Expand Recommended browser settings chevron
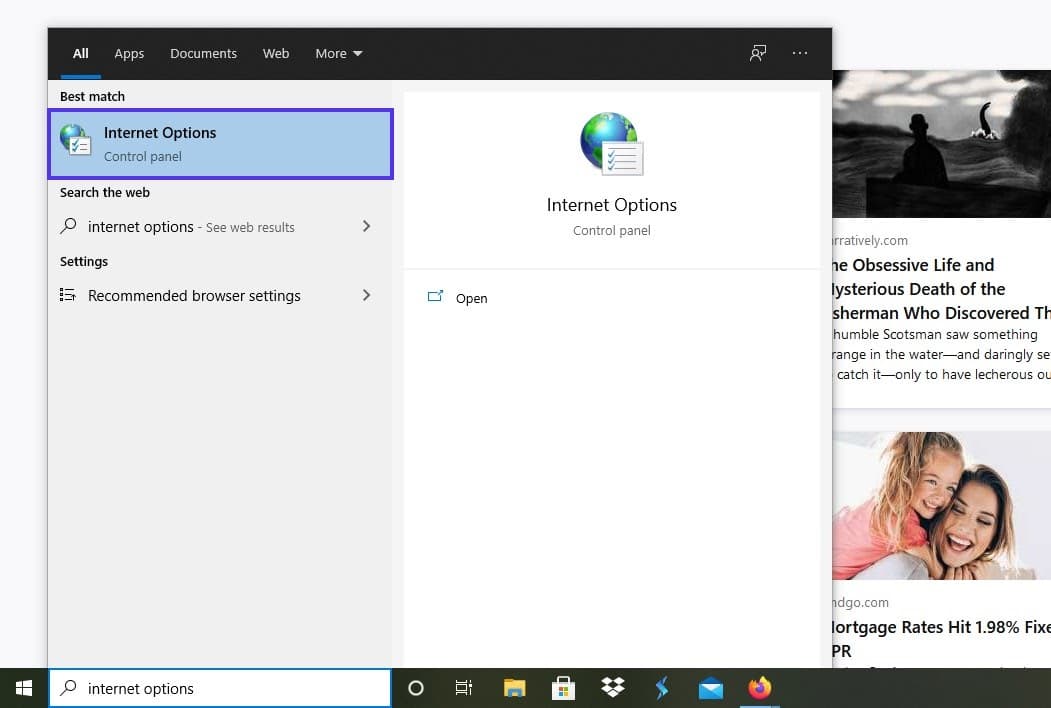1051x708 pixels. click(x=366, y=295)
